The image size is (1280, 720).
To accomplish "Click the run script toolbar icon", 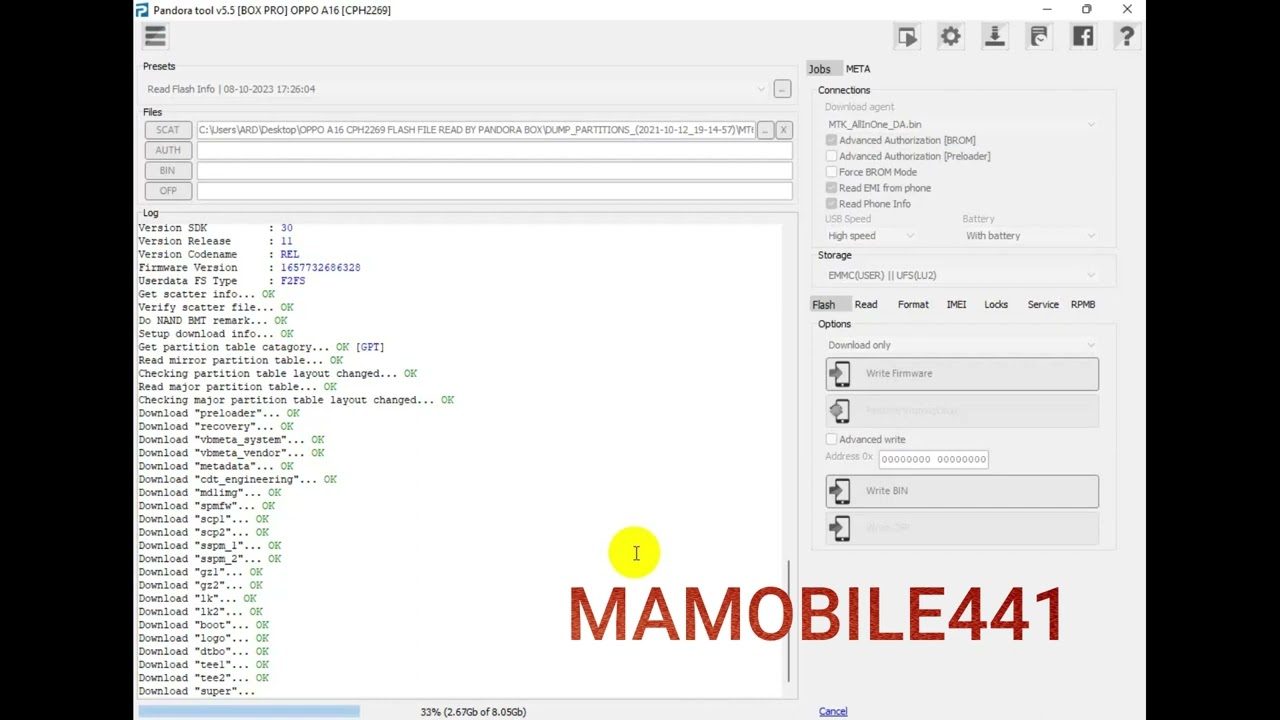I will tap(907, 37).
